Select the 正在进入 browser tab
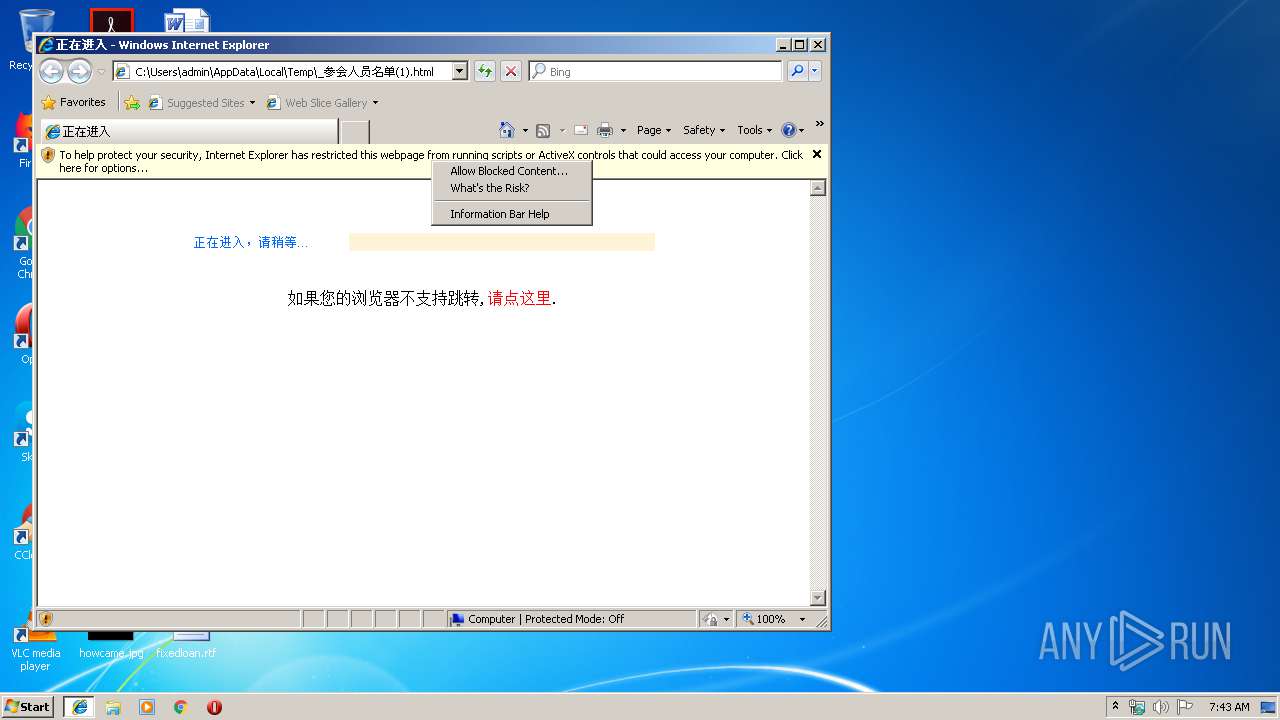The height and width of the screenshot is (720, 1280). click(x=190, y=131)
